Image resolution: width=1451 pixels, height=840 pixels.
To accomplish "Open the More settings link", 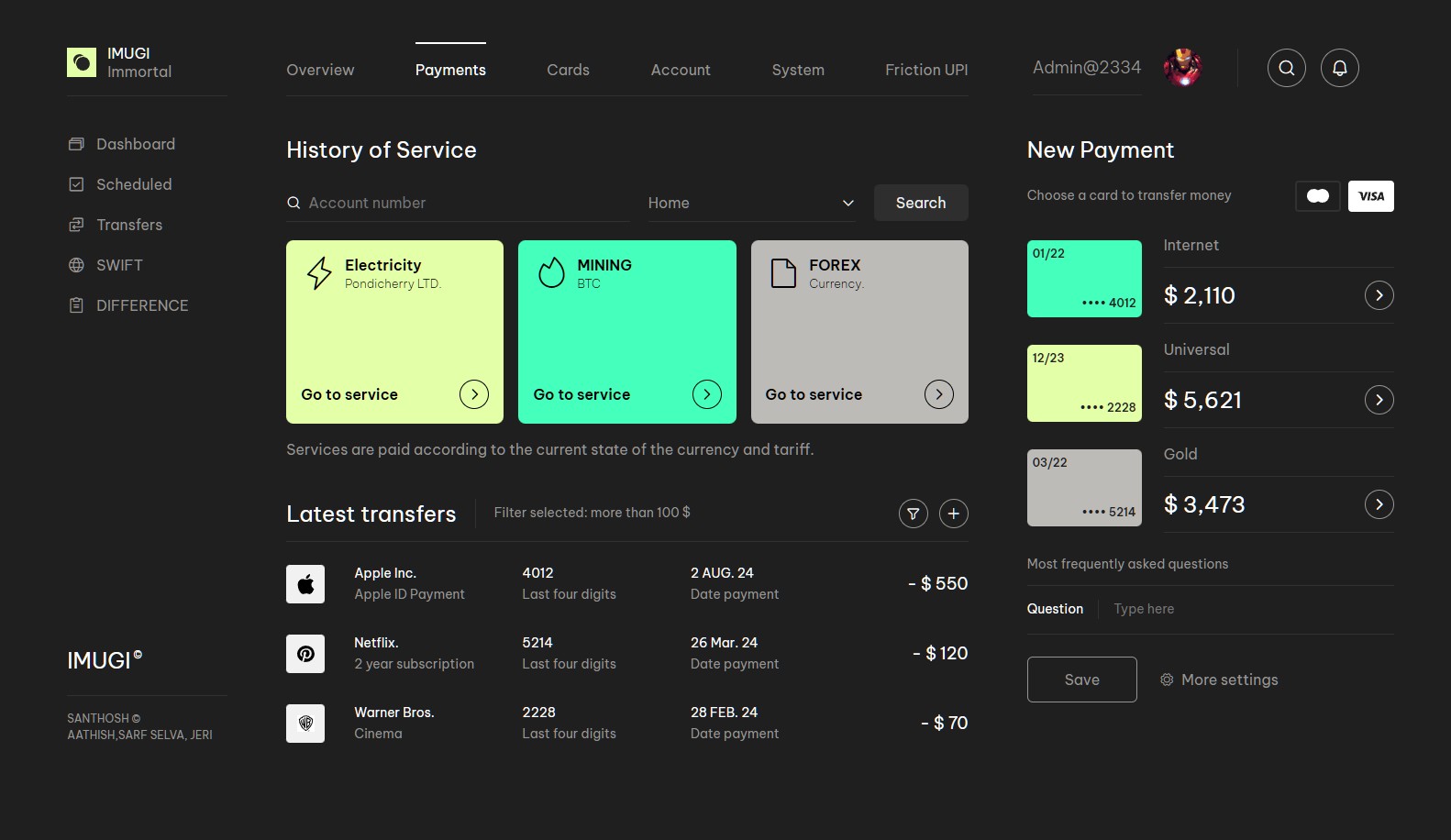I will tap(1219, 680).
